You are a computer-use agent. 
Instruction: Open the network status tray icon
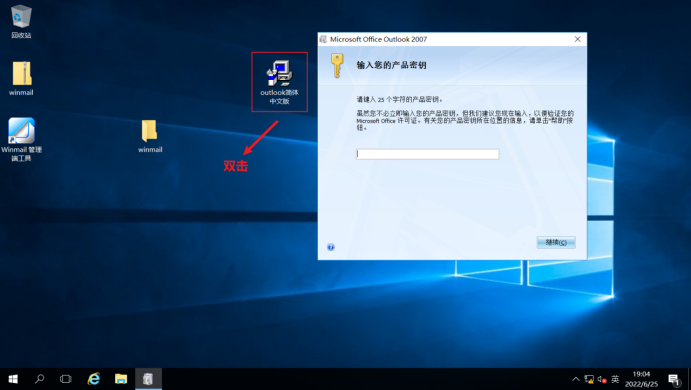[589, 379]
